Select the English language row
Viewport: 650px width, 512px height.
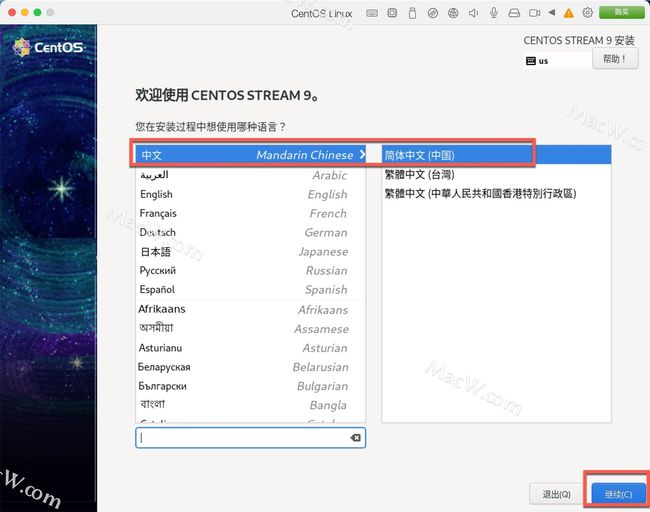click(250, 194)
